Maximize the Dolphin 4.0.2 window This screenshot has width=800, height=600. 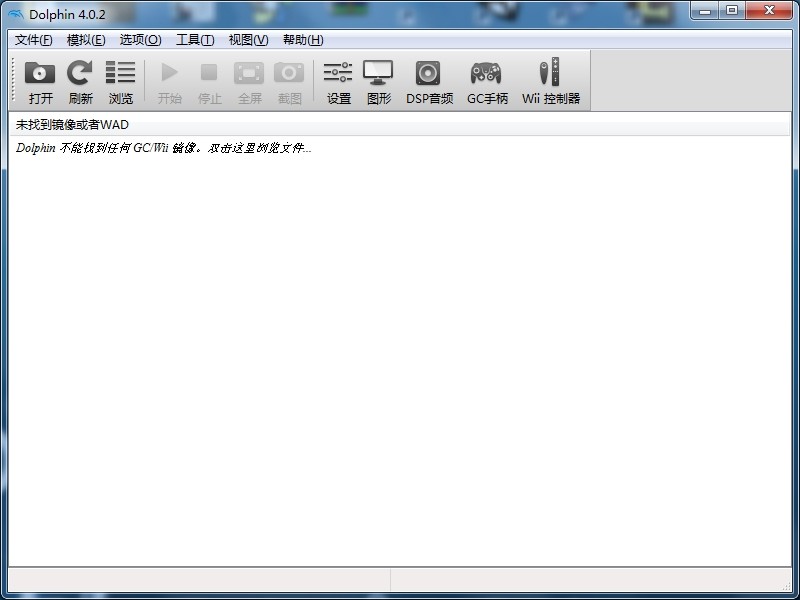pyautogui.click(x=732, y=10)
